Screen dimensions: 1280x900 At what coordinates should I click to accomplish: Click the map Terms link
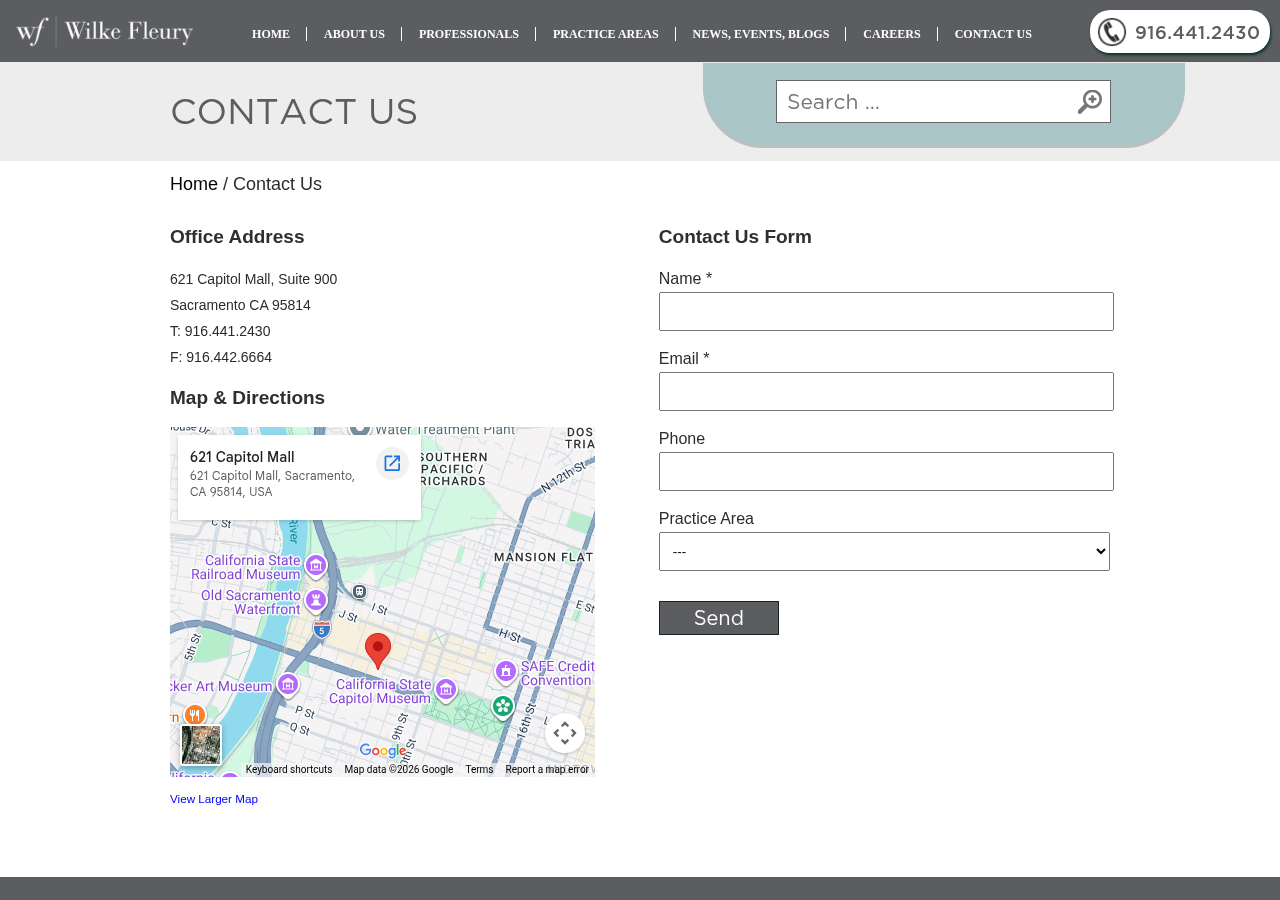pyautogui.click(x=479, y=768)
